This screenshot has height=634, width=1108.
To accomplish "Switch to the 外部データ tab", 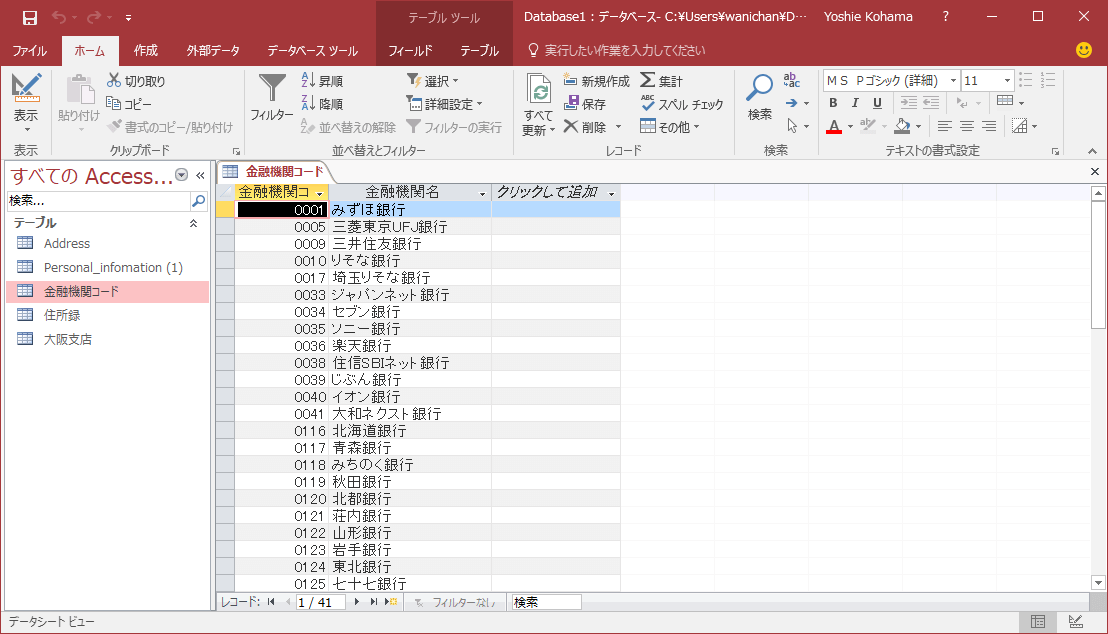I will (x=213, y=51).
